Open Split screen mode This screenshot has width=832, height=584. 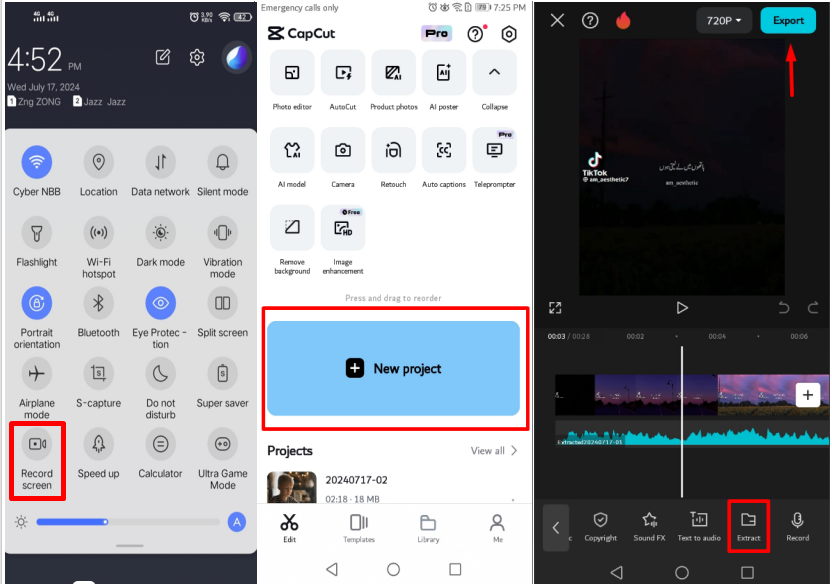tap(223, 303)
